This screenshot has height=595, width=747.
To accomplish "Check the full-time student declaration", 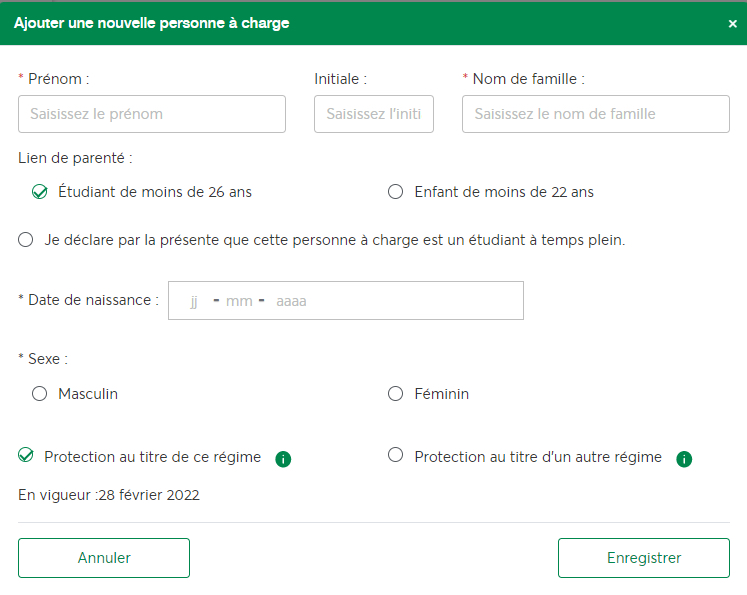I will pos(26,239).
